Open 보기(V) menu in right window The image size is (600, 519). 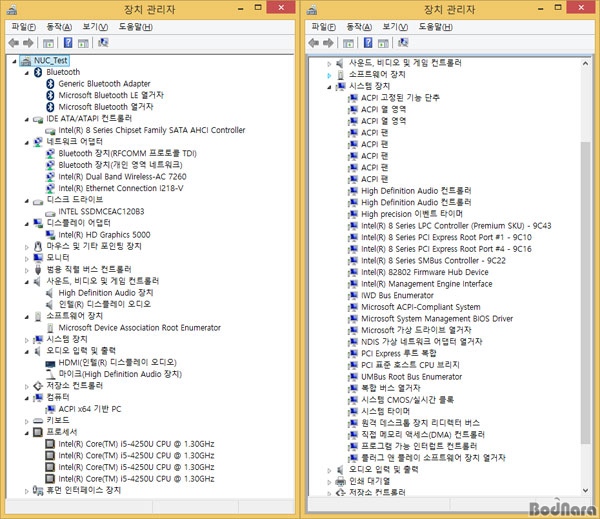pyautogui.click(x=395, y=27)
